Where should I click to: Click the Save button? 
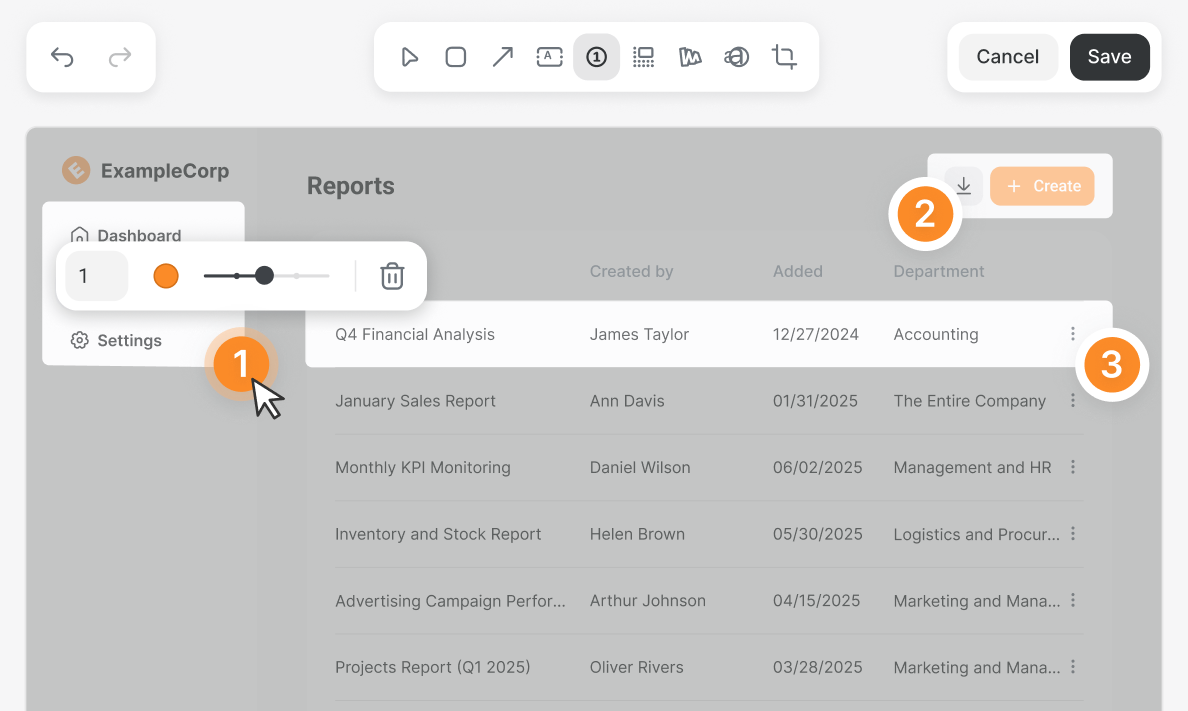click(x=1109, y=57)
